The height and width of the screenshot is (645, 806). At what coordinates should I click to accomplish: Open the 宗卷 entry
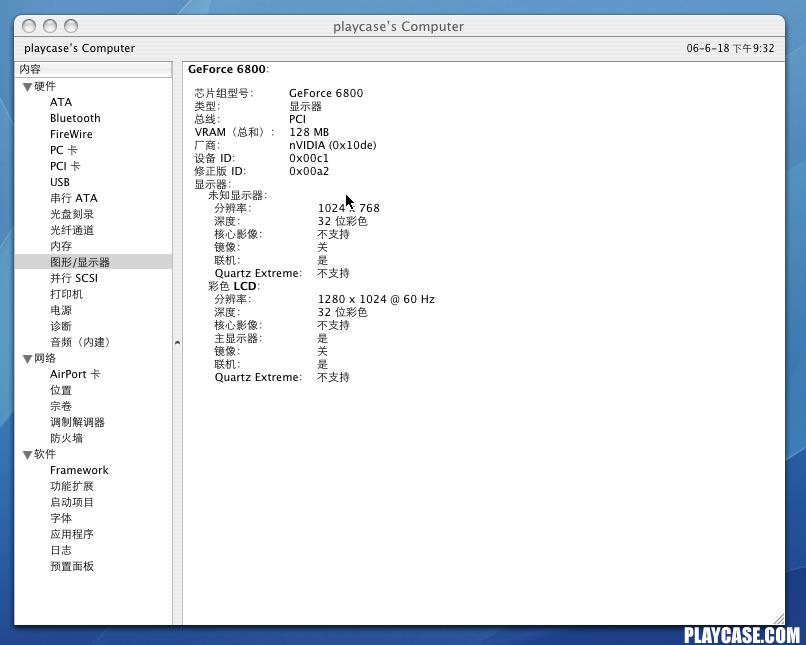(x=61, y=406)
